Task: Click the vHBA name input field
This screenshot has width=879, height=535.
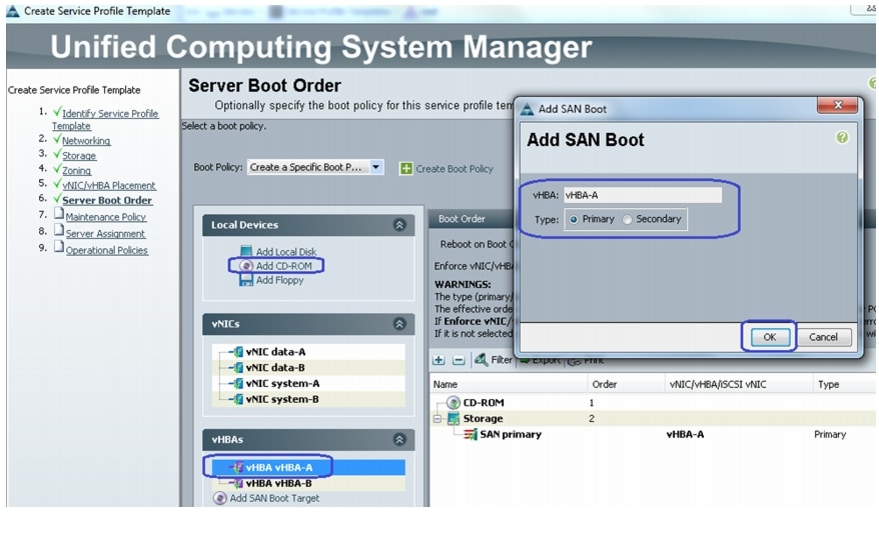Action: tap(642, 195)
